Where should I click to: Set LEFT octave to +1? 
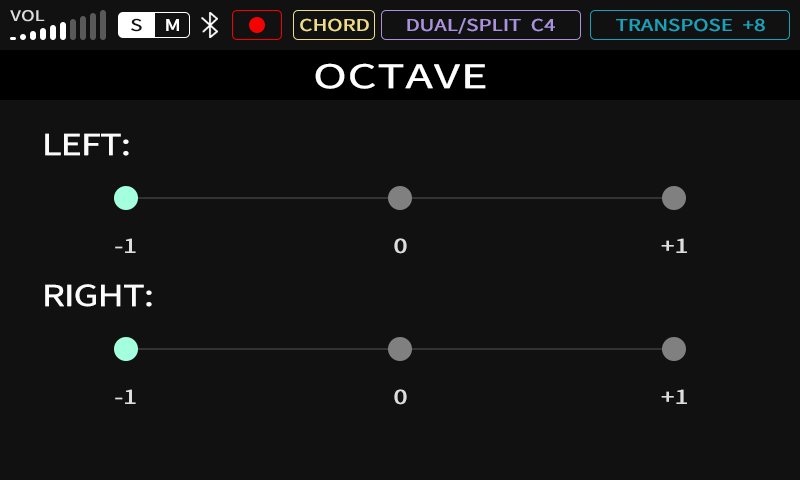click(674, 198)
